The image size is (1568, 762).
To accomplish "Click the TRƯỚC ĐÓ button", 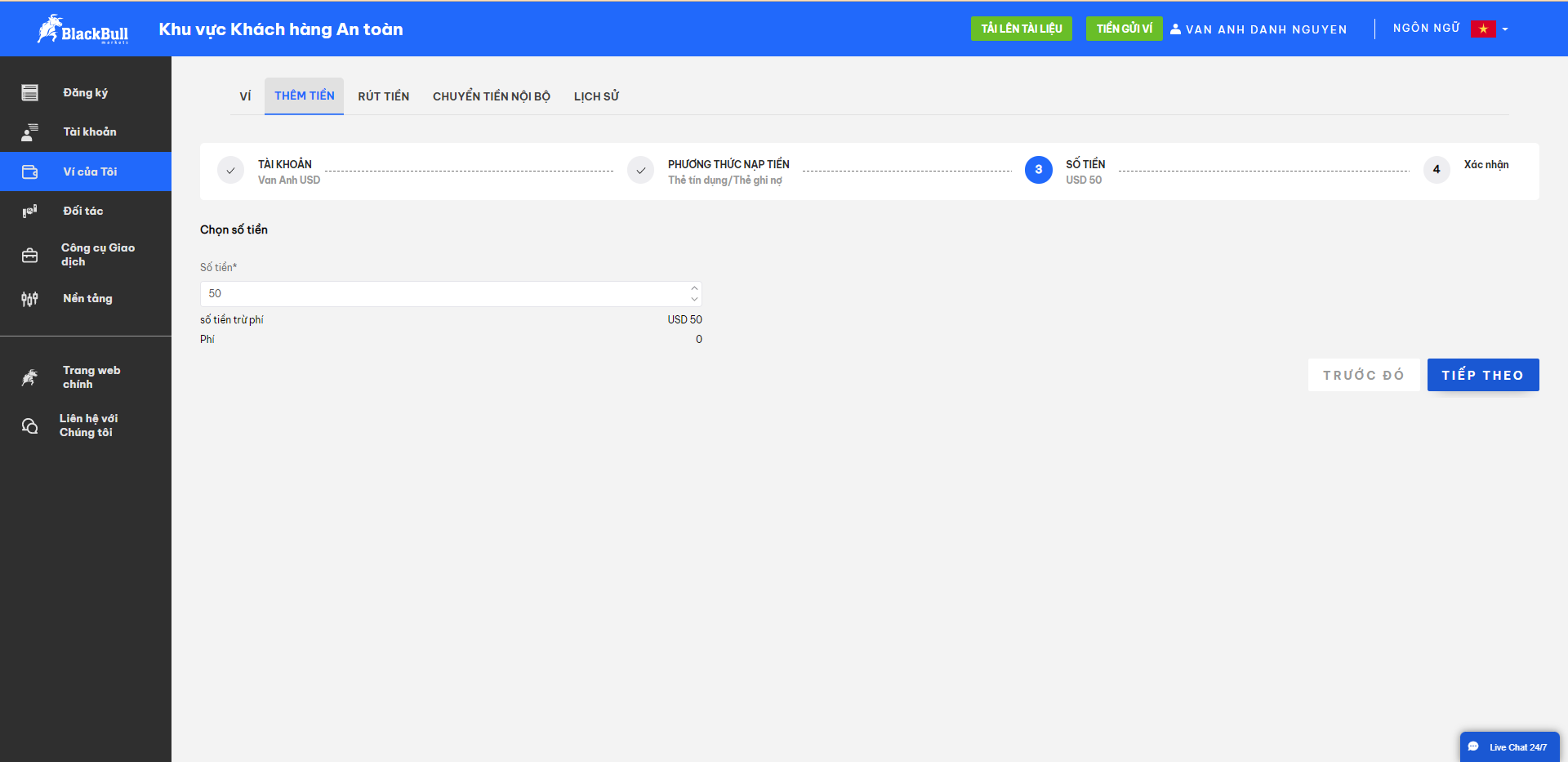I will pyautogui.click(x=1364, y=375).
